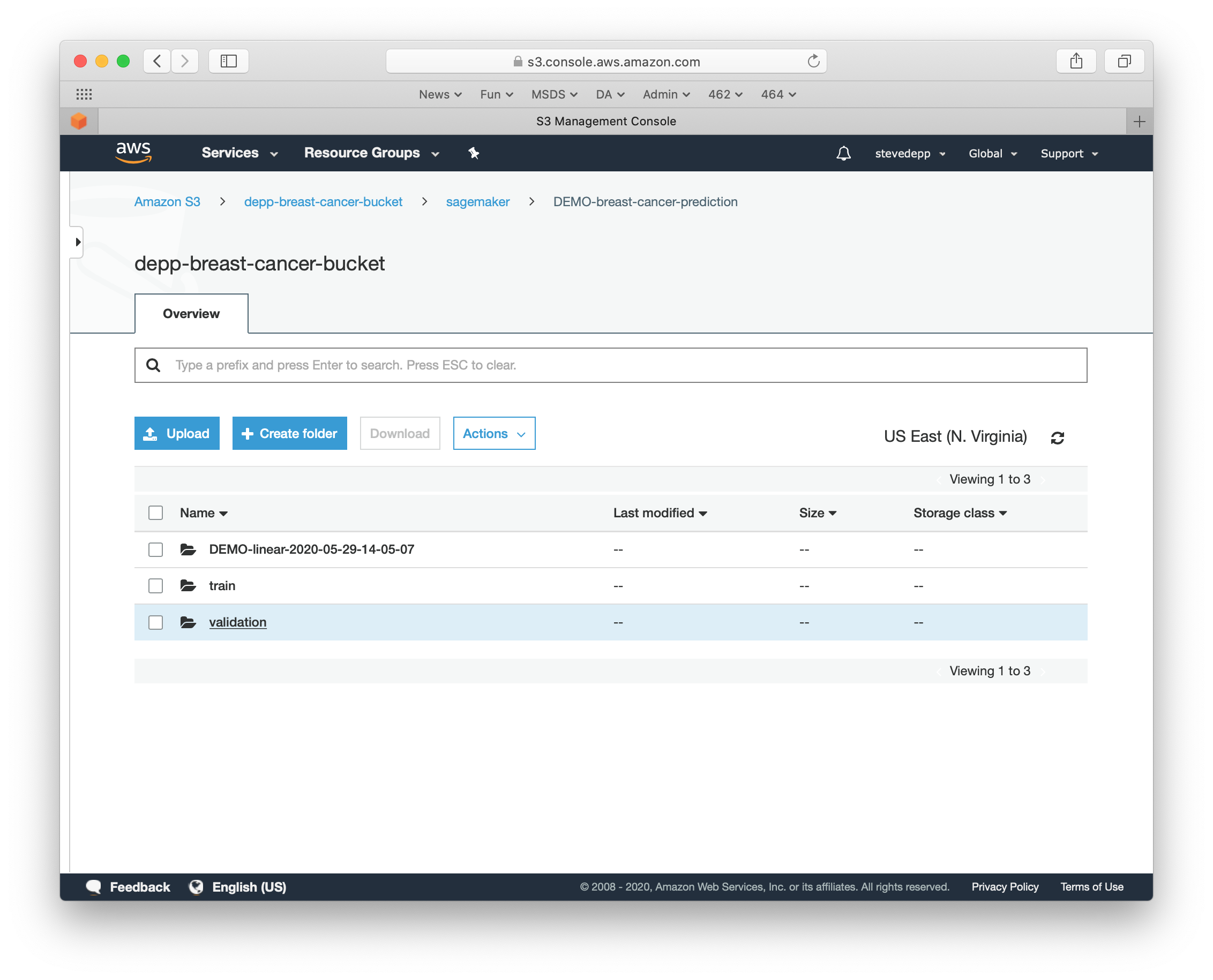Show all tabs overview in Safari

click(1125, 61)
